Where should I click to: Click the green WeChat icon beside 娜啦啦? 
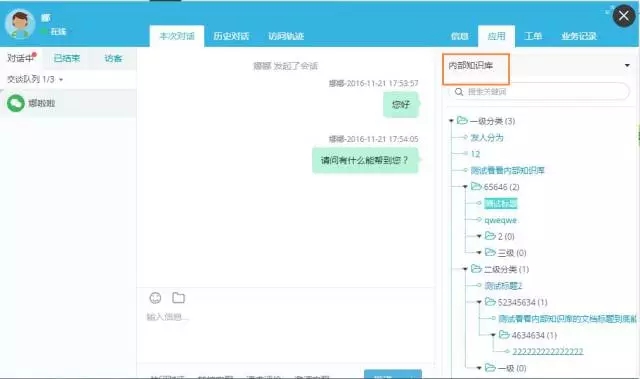coord(16,103)
